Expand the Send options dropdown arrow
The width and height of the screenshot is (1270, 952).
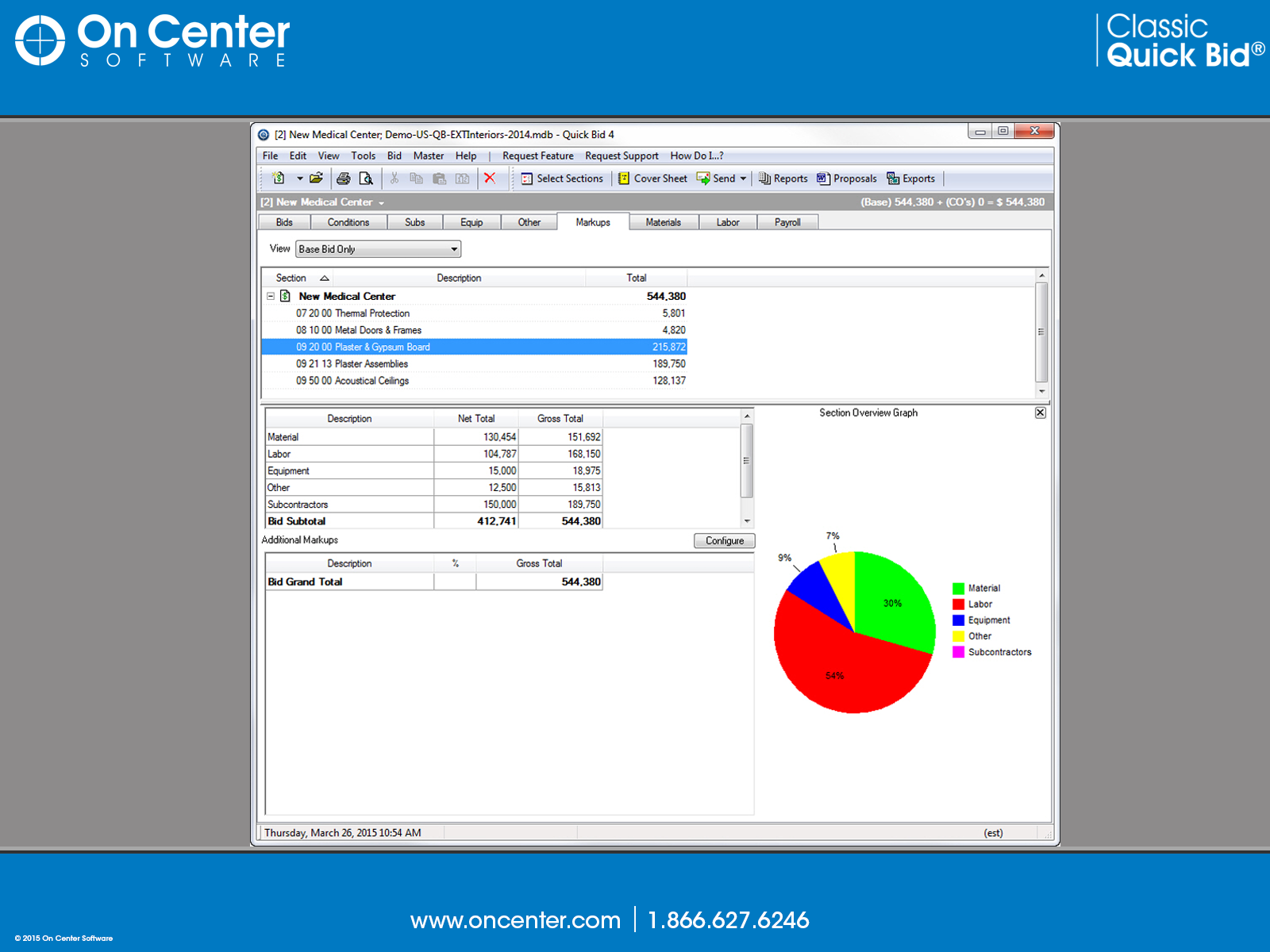pyautogui.click(x=743, y=178)
